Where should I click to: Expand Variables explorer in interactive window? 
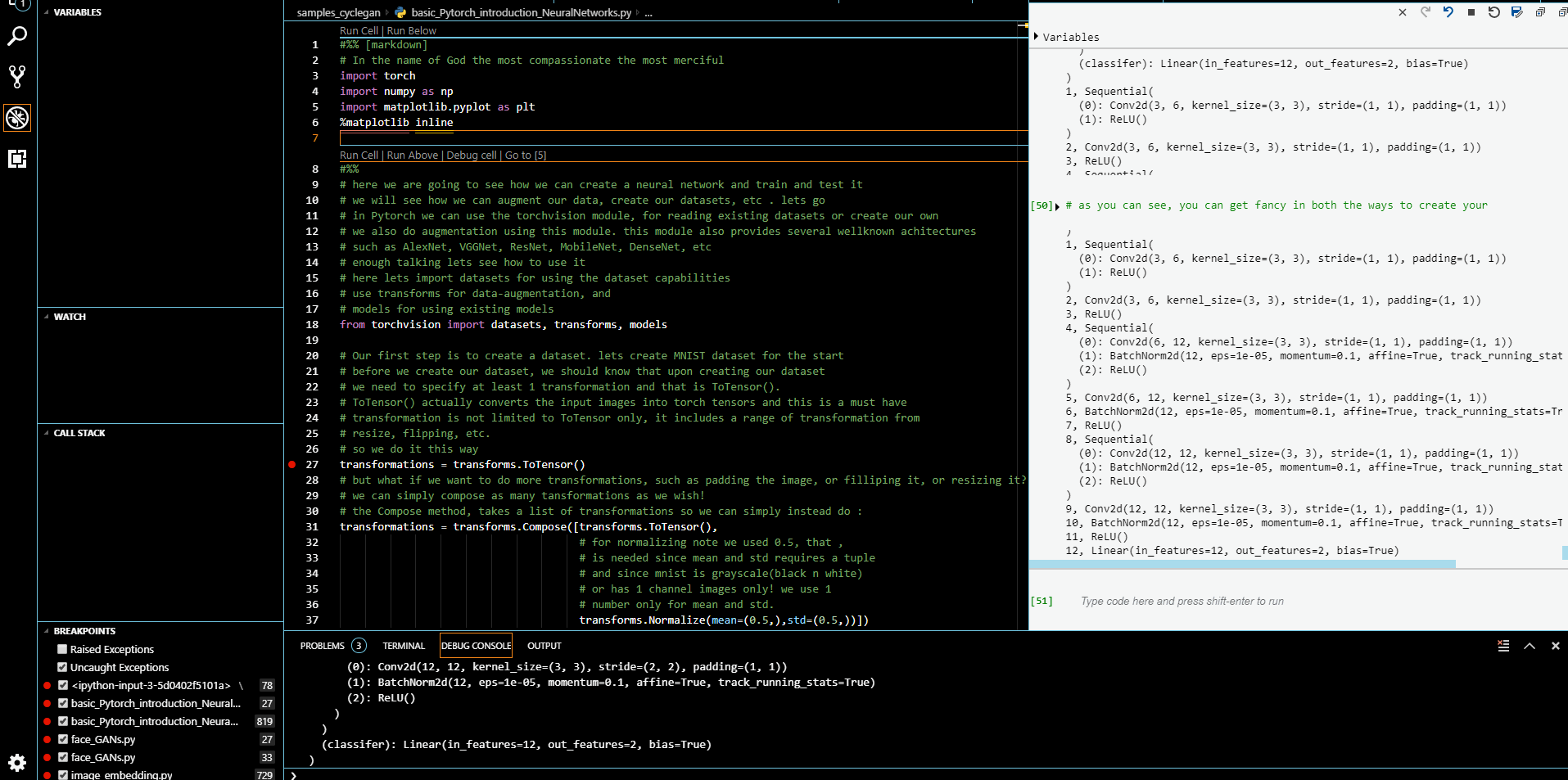pyautogui.click(x=1037, y=37)
